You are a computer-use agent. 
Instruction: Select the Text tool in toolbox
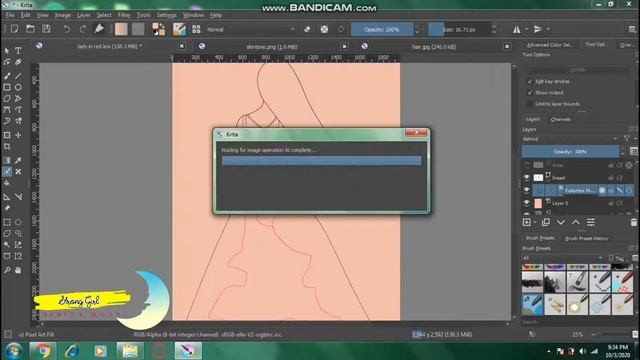18,51
